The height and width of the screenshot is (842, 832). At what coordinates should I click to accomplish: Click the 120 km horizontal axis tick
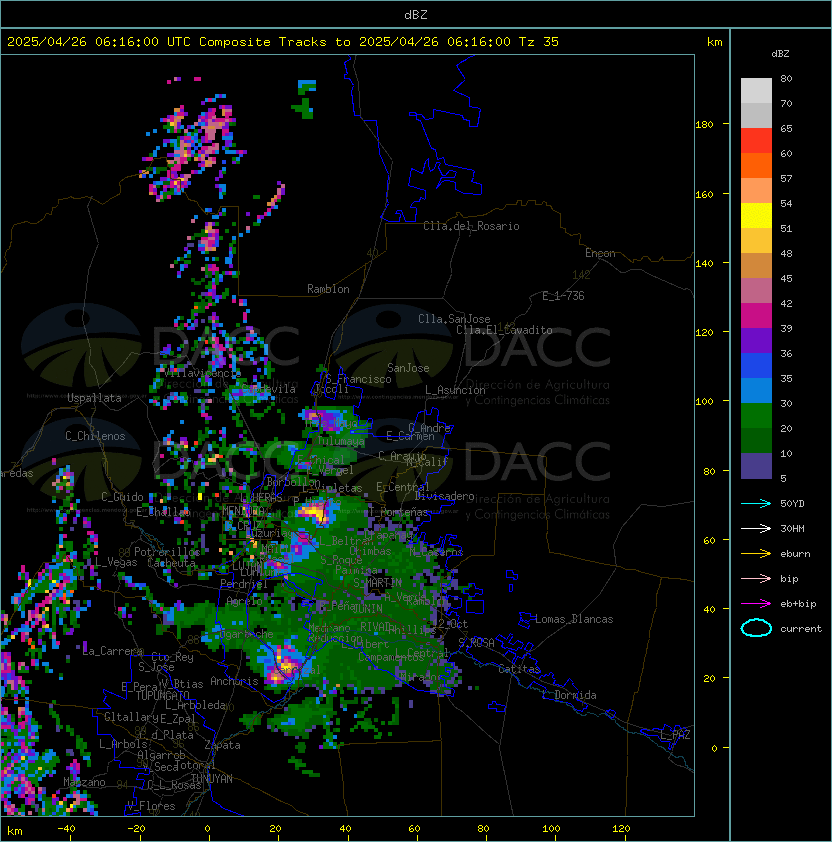coord(621,829)
